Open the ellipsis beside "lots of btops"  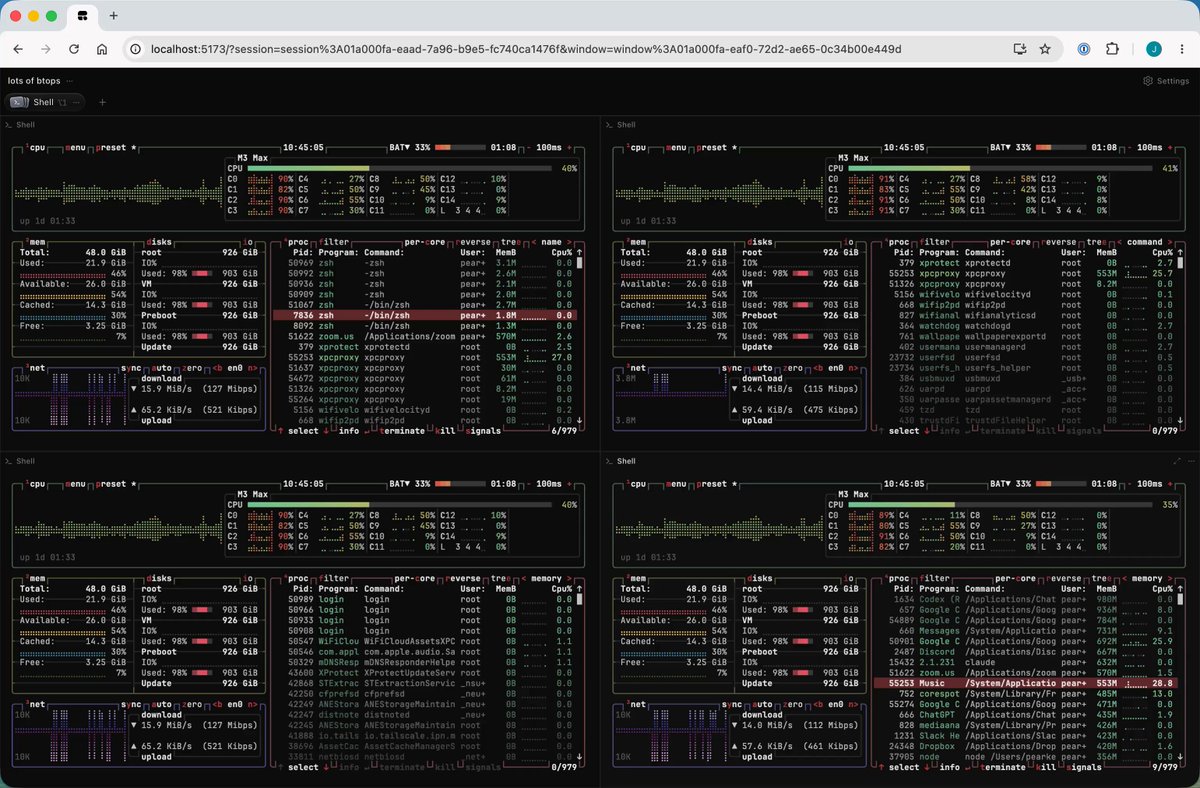(x=69, y=81)
